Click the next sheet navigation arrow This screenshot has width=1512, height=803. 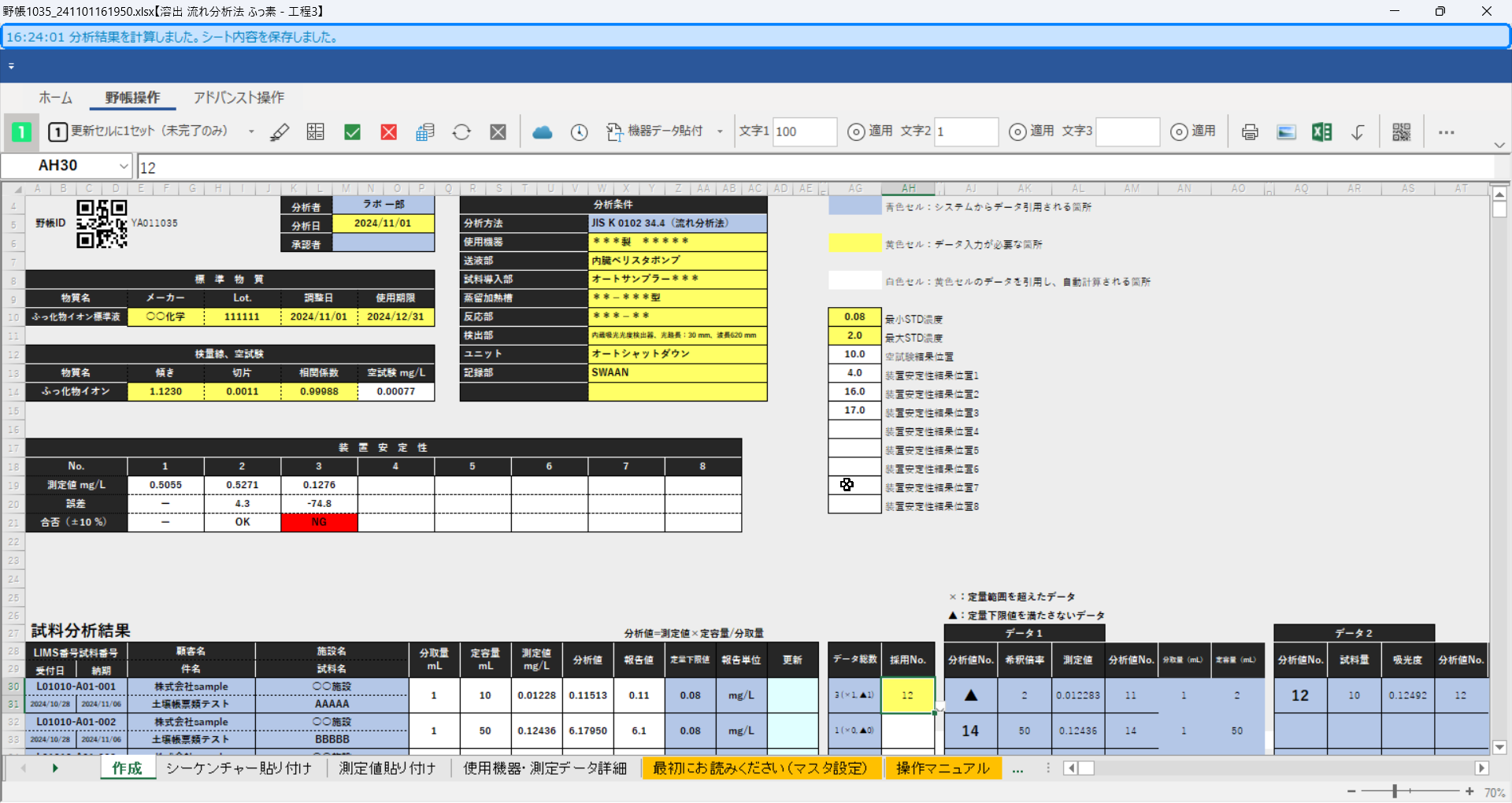click(x=55, y=768)
